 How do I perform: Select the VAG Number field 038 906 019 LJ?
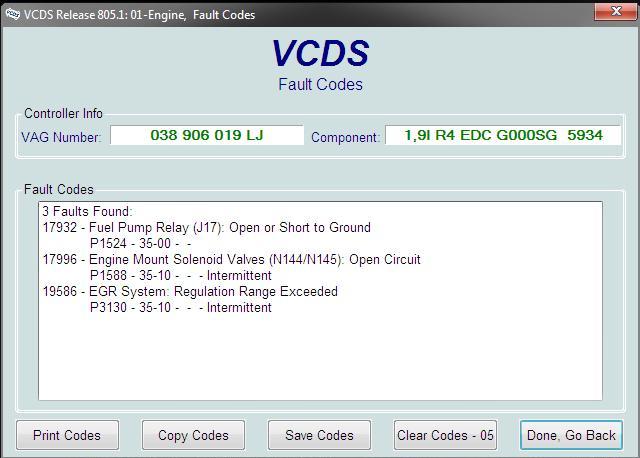click(x=207, y=135)
